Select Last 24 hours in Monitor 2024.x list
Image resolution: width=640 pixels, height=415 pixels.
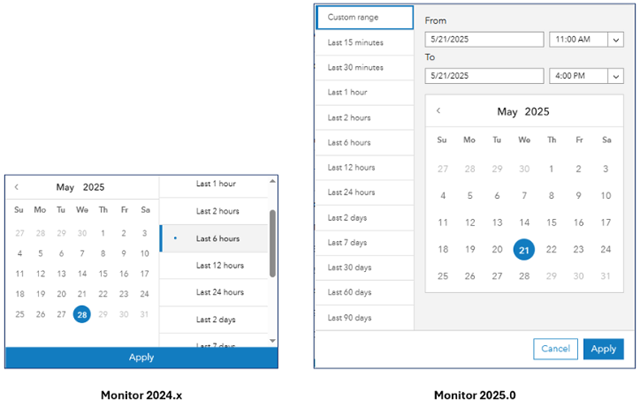[213, 292]
